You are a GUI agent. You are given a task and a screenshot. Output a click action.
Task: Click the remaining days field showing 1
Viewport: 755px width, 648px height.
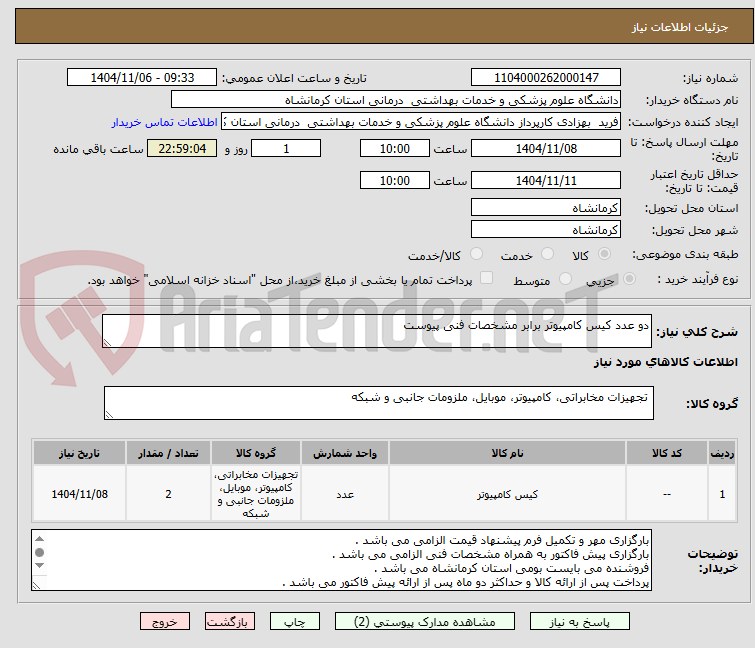[x=286, y=148]
